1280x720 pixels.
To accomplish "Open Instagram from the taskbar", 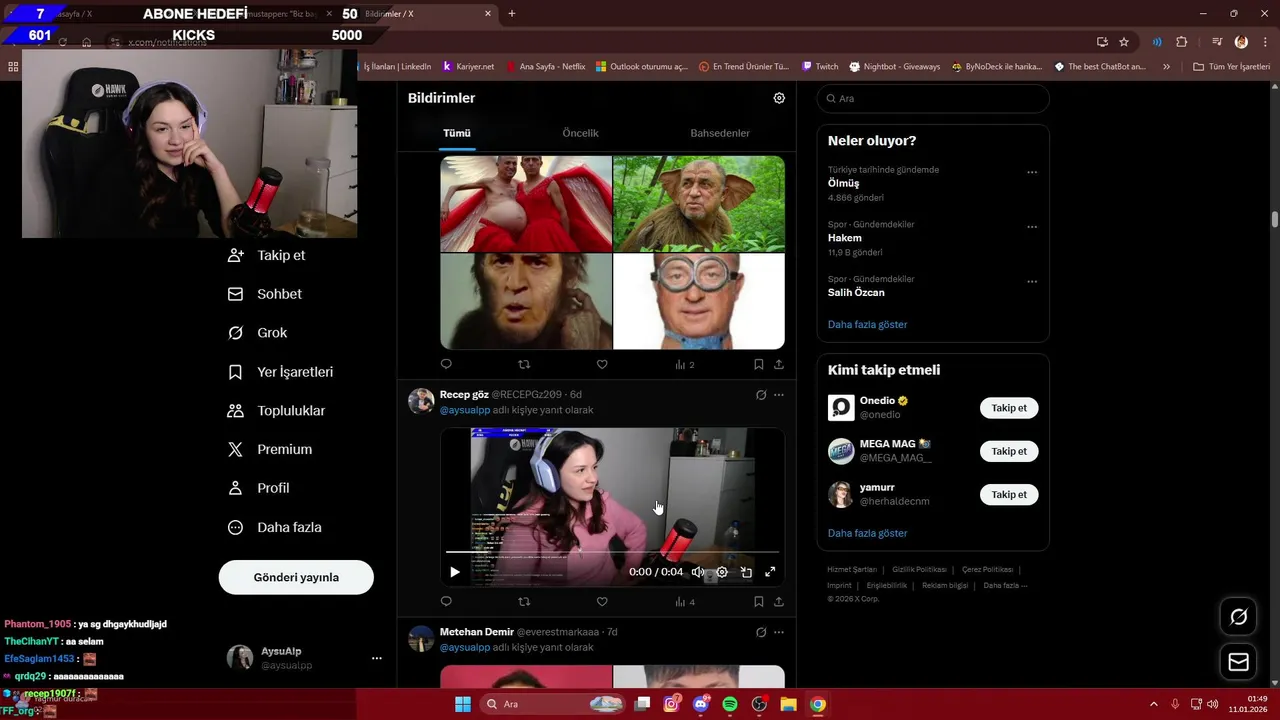I will 672,704.
